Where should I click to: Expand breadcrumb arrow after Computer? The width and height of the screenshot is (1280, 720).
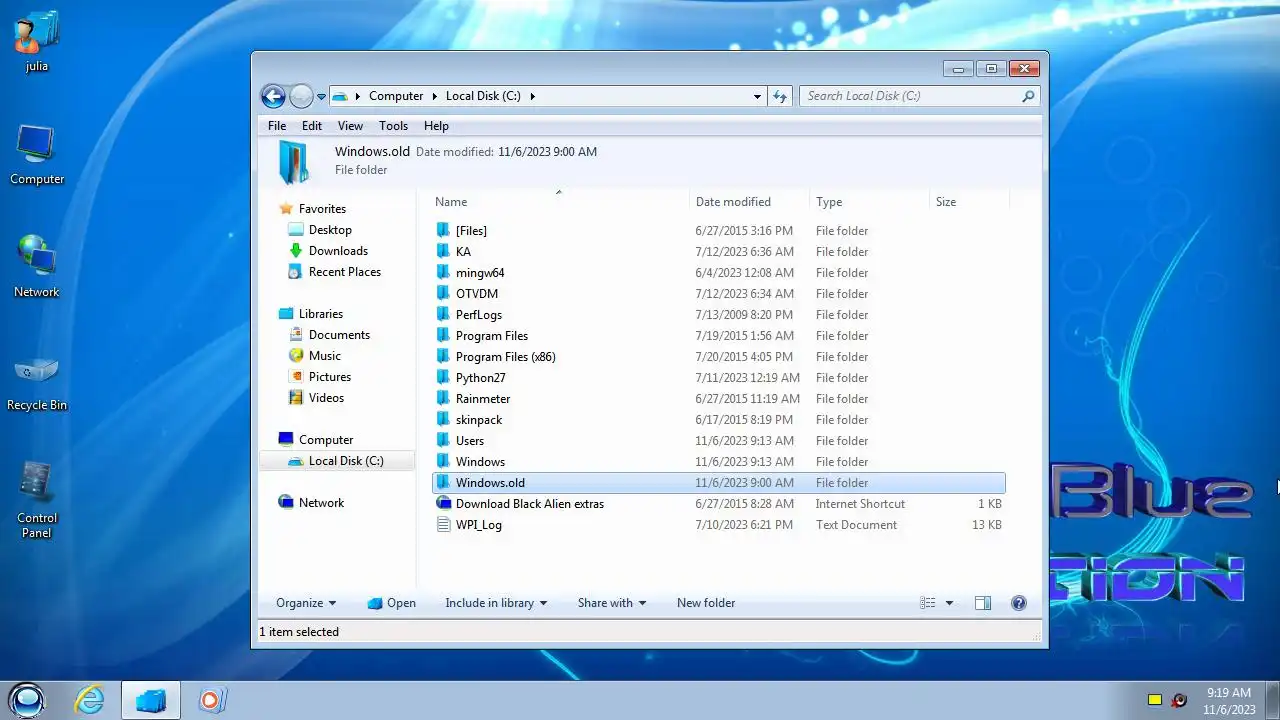(435, 96)
